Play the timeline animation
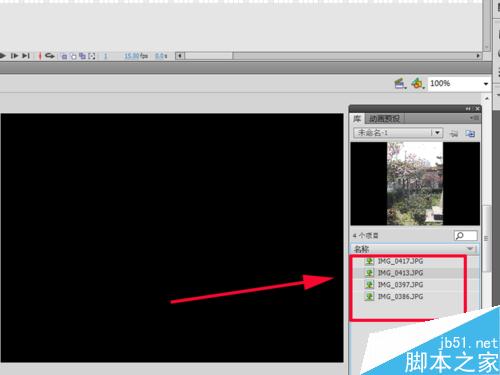The width and height of the screenshot is (500, 375). 3,56
